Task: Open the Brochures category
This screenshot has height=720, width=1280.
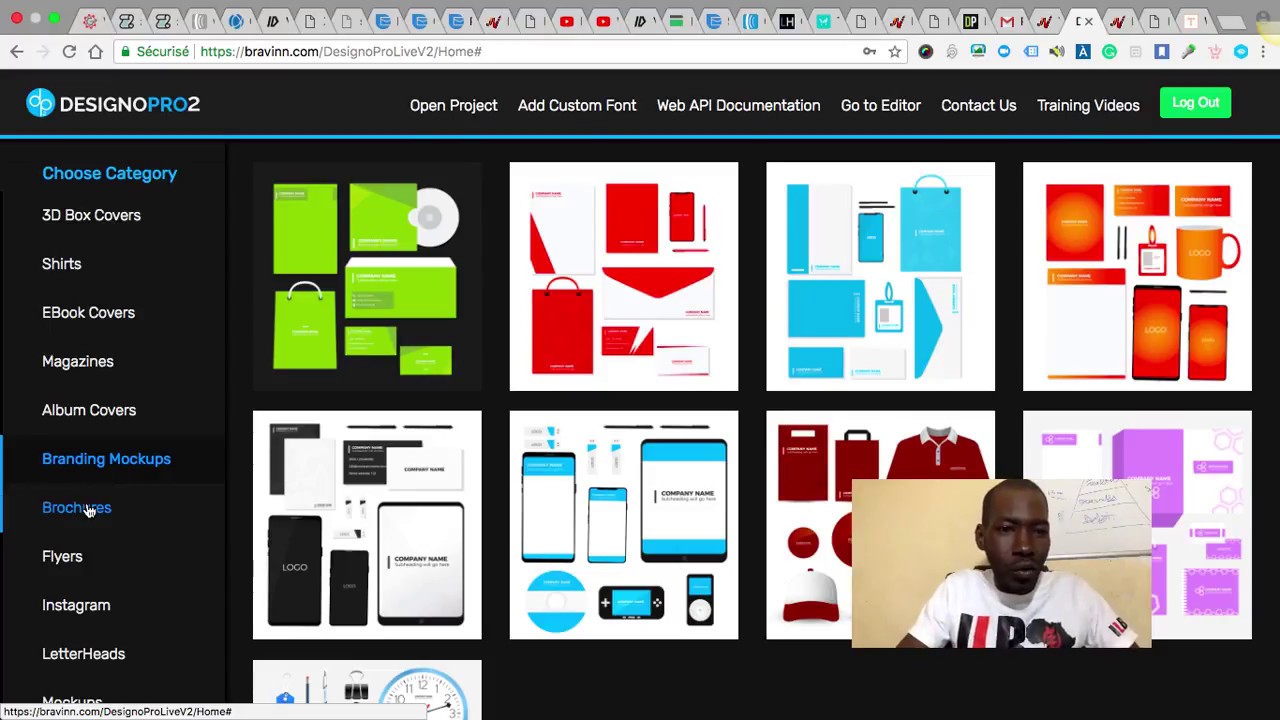Action: (x=76, y=508)
